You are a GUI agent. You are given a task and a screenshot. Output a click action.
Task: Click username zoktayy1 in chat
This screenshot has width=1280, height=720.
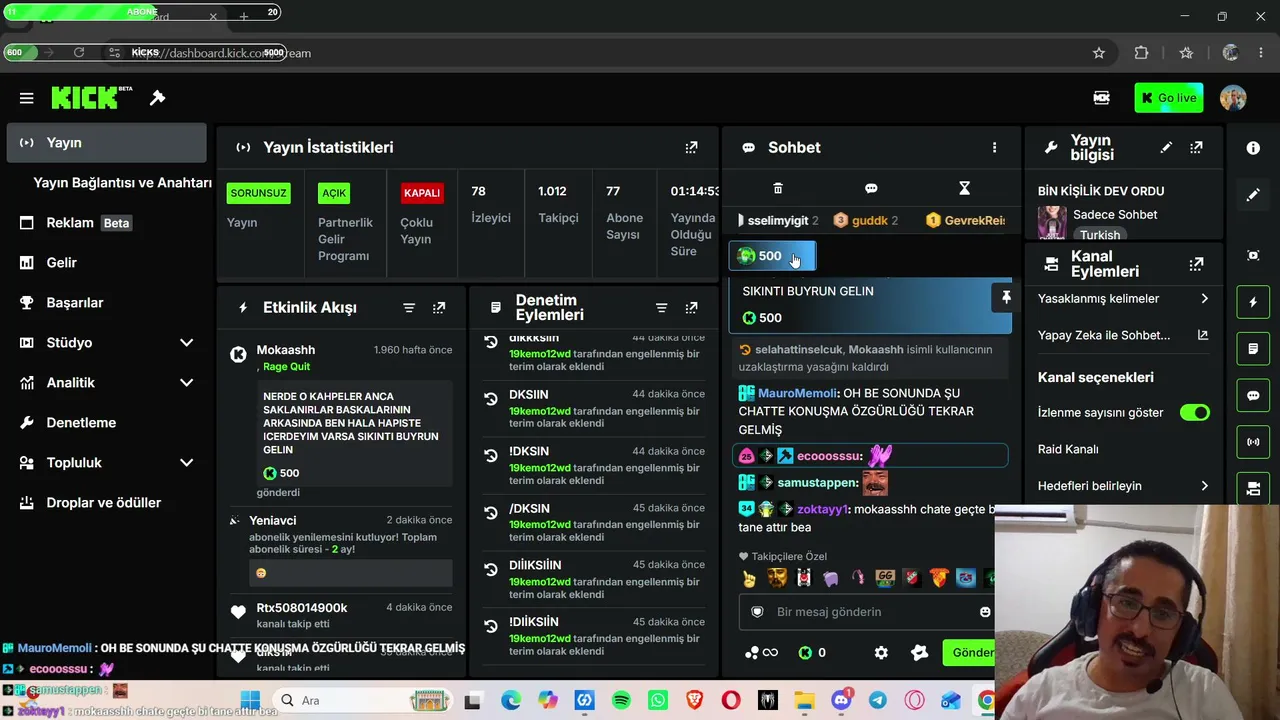[x=822, y=510]
